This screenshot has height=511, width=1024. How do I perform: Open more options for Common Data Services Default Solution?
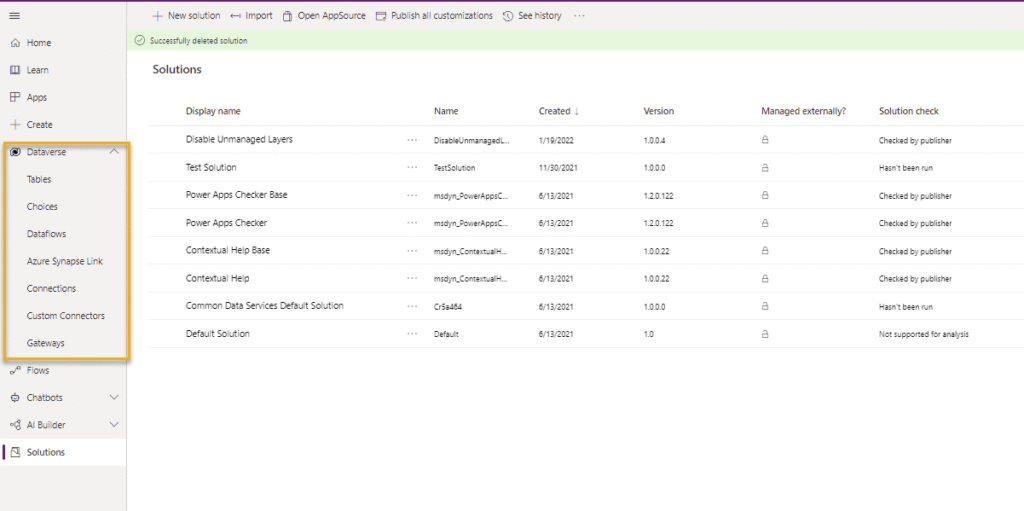tap(412, 306)
